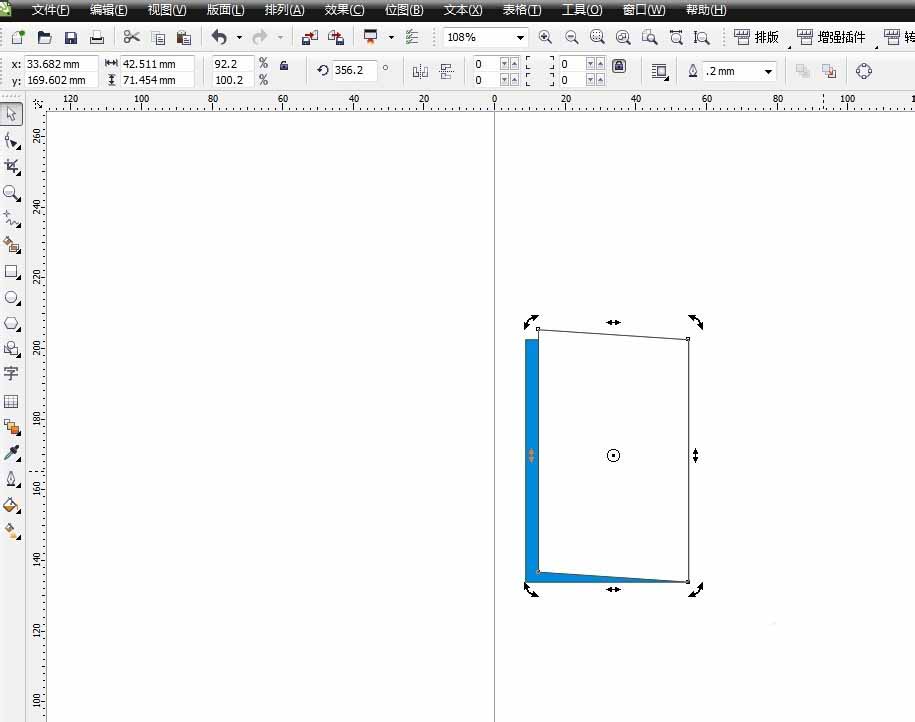Click the rotation angle field 356.2
Screen dimensions: 915x722
point(355,71)
